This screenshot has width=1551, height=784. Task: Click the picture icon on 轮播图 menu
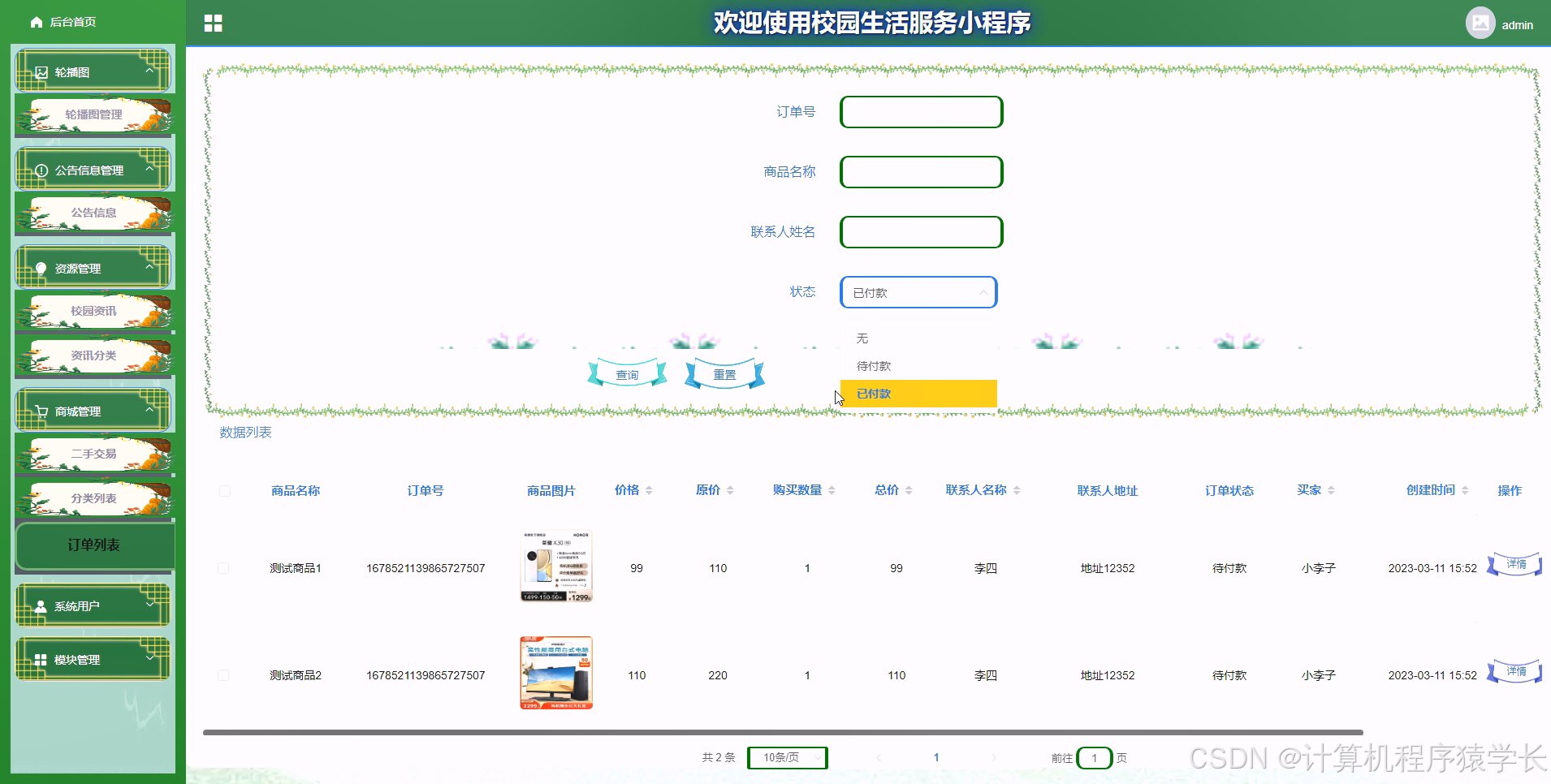point(41,72)
